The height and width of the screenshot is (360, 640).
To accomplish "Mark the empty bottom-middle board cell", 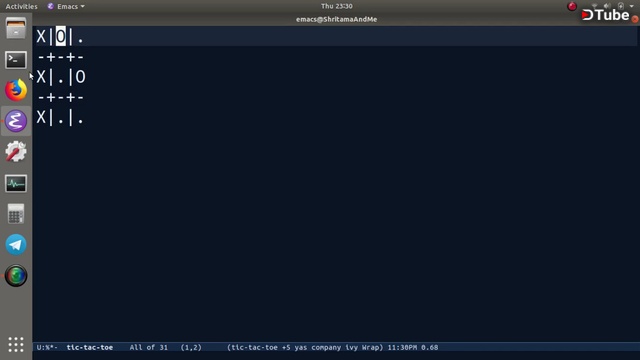I will (60, 118).
